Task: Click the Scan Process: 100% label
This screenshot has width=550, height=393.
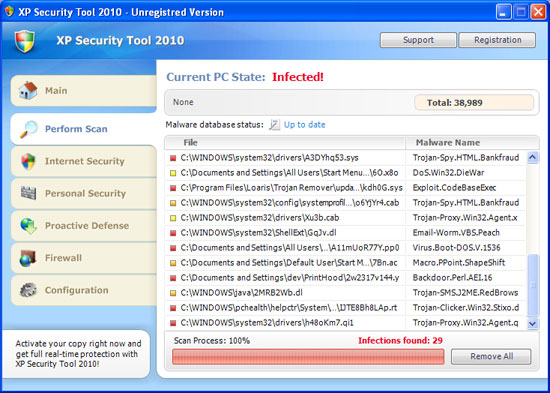Action: click(x=212, y=340)
